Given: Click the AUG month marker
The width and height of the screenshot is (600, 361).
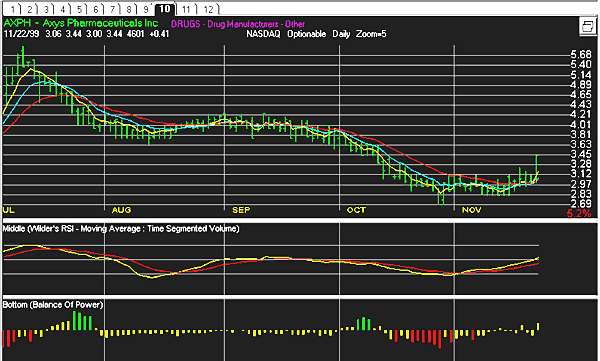Looking at the screenshot, I should click(121, 210).
